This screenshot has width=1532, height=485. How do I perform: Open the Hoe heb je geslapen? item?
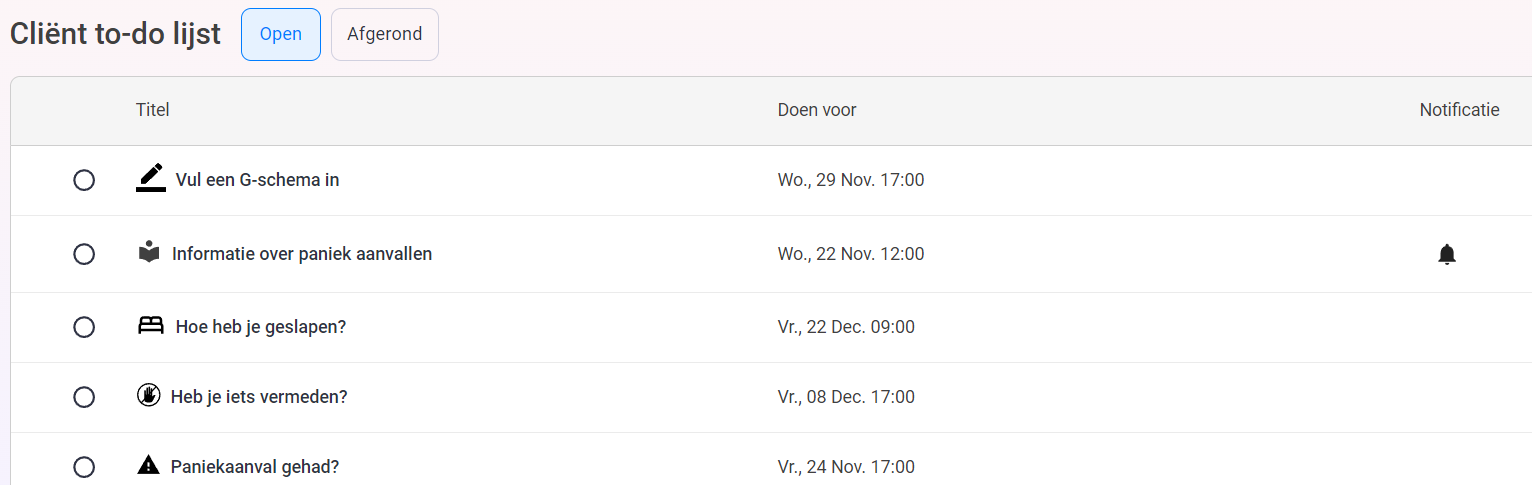[x=261, y=327]
